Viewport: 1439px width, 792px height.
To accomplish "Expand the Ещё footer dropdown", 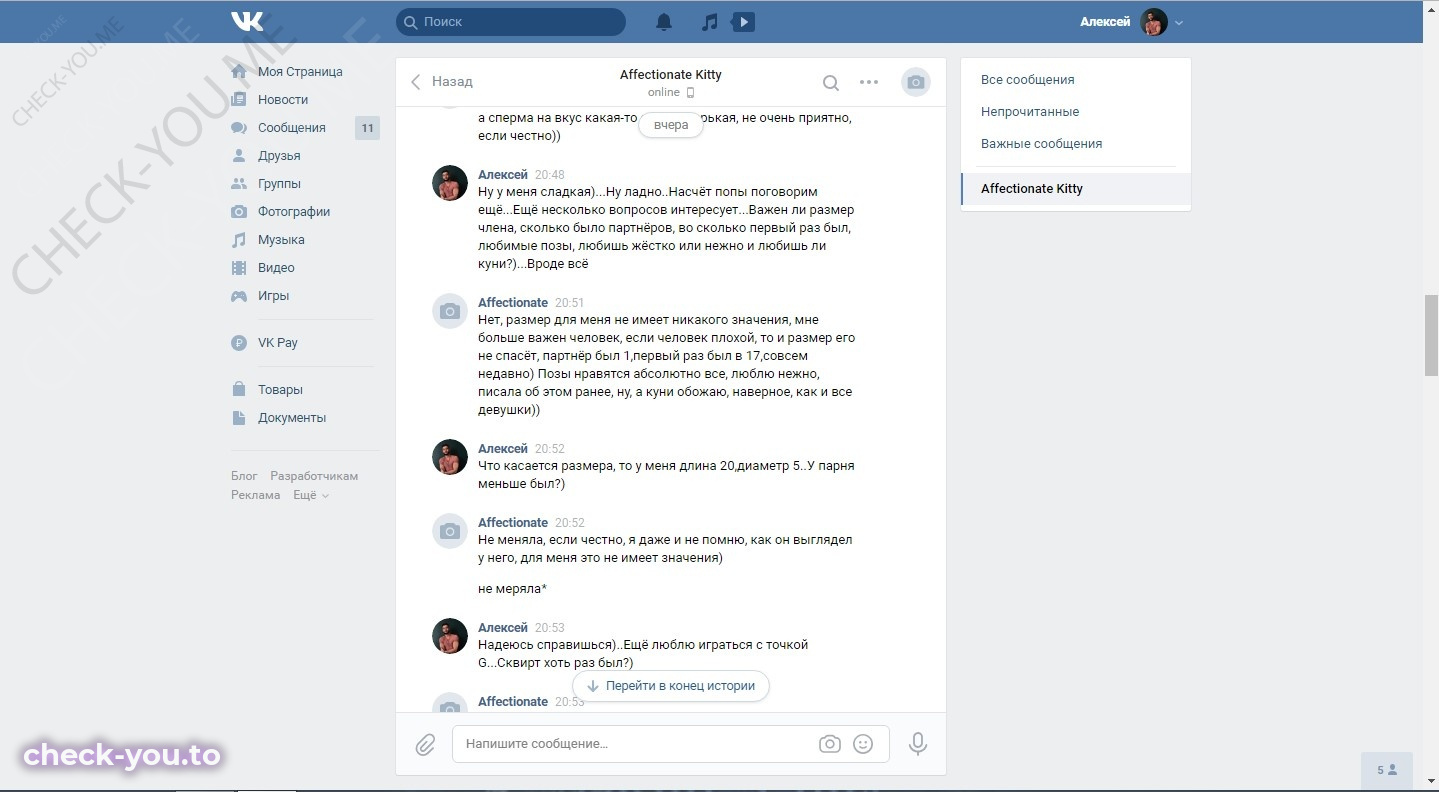I will (x=311, y=495).
